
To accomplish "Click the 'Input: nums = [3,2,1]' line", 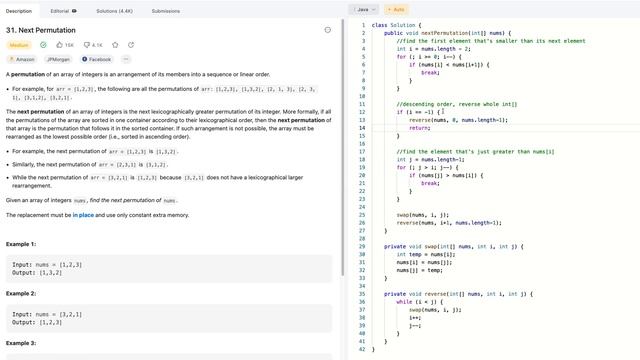I will pyautogui.click(x=47, y=315).
